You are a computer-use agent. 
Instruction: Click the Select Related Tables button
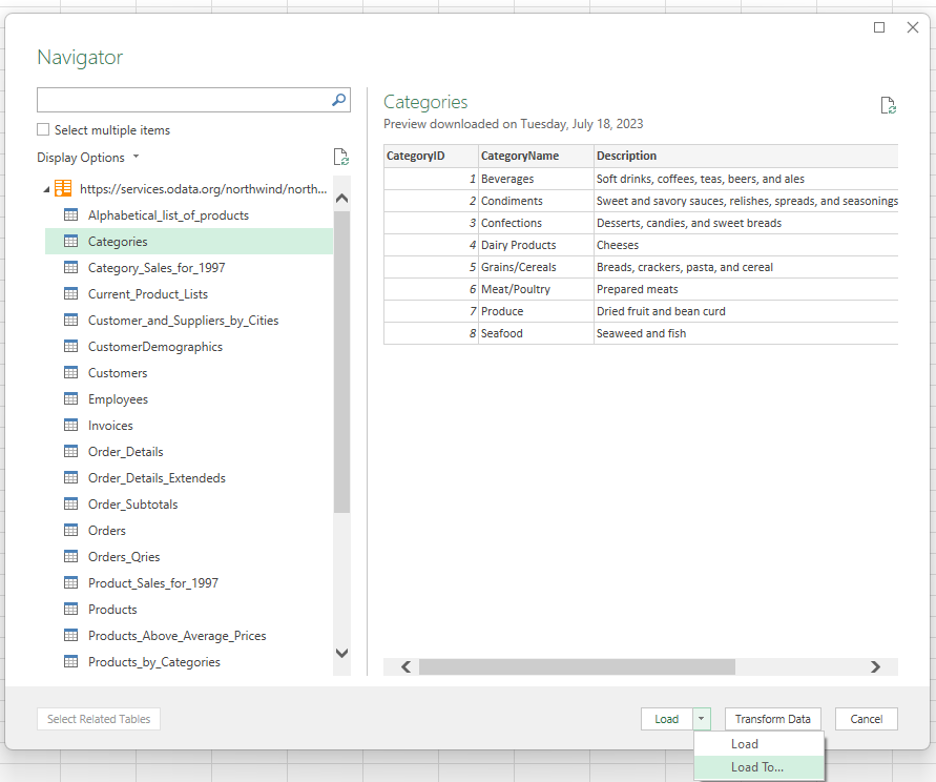pos(98,718)
